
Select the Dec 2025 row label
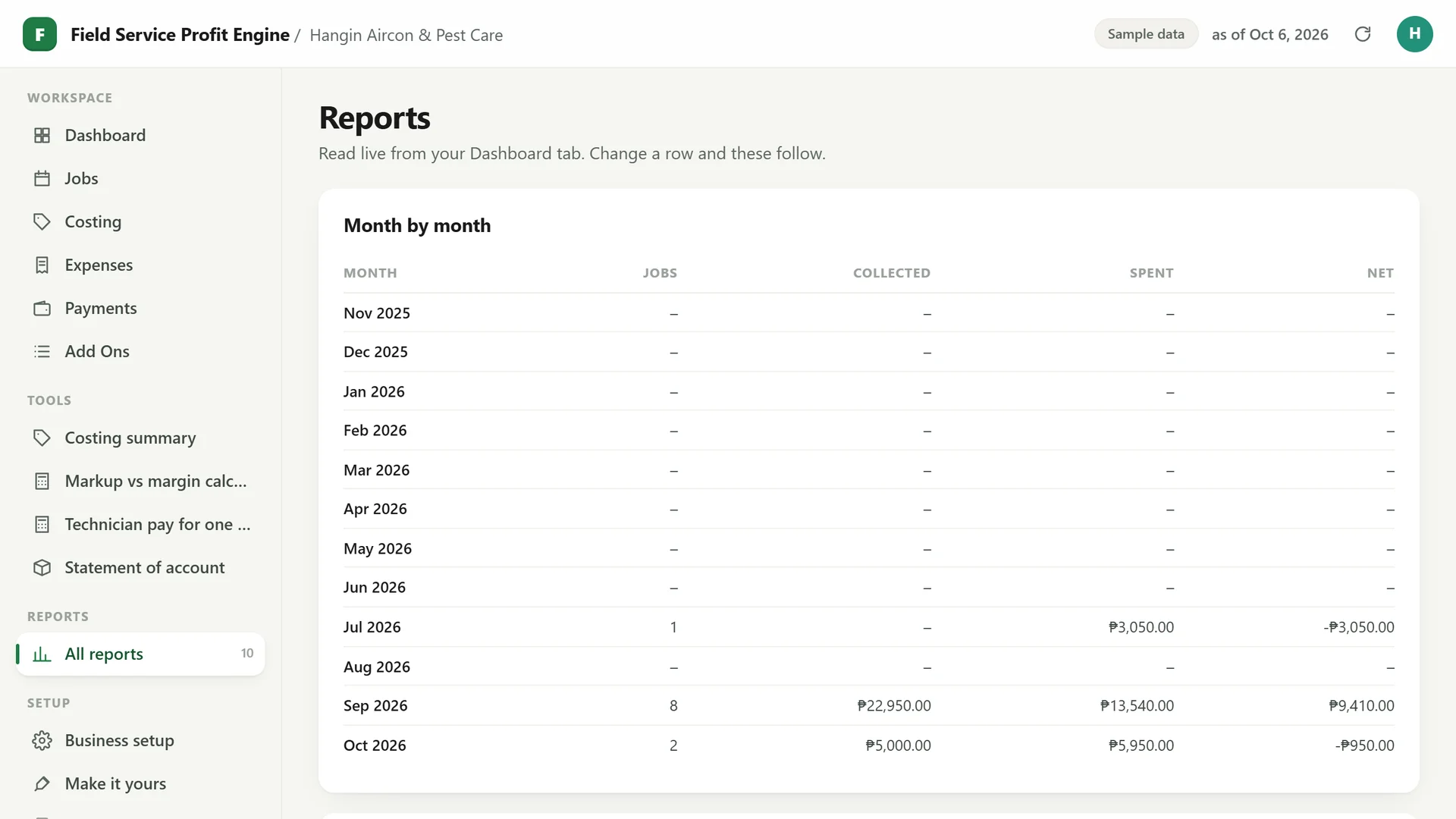[375, 352]
